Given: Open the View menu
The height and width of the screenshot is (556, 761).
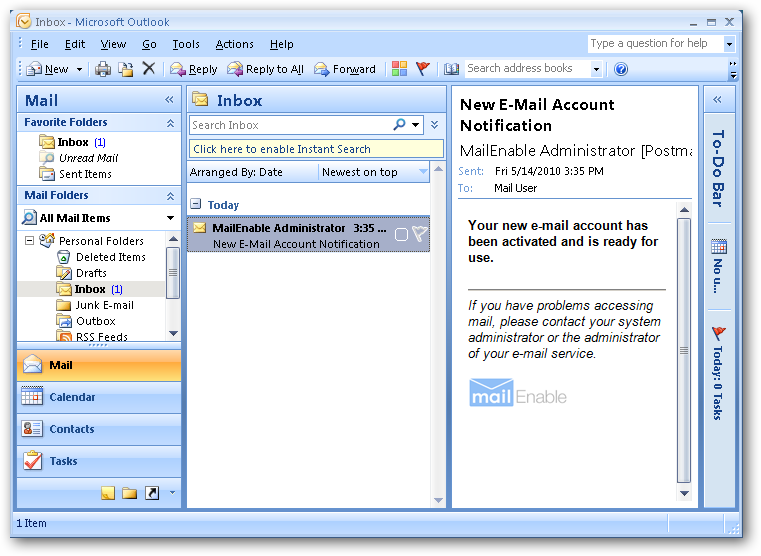Looking at the screenshot, I should (113, 44).
